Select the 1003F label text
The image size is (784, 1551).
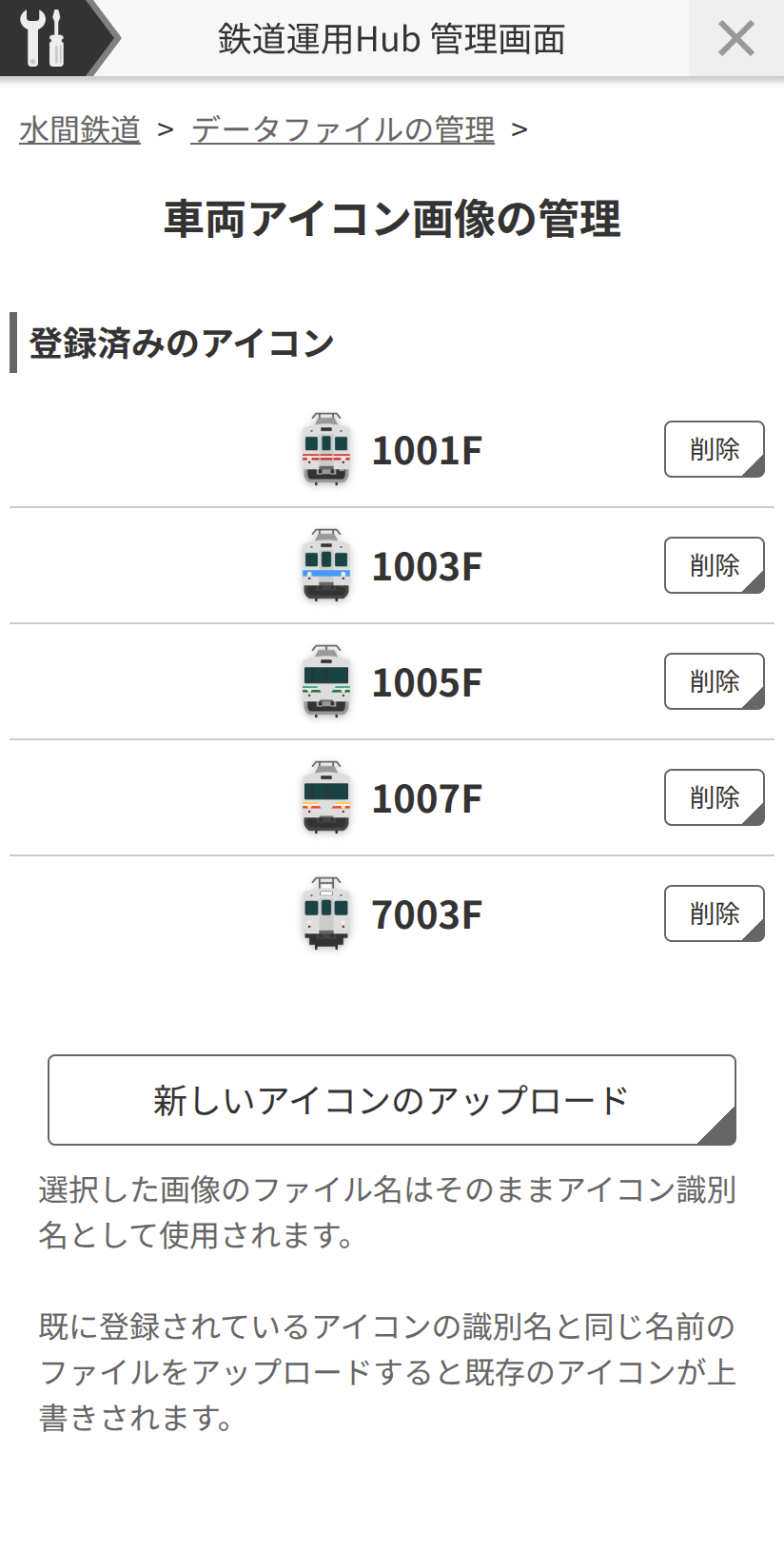click(427, 567)
